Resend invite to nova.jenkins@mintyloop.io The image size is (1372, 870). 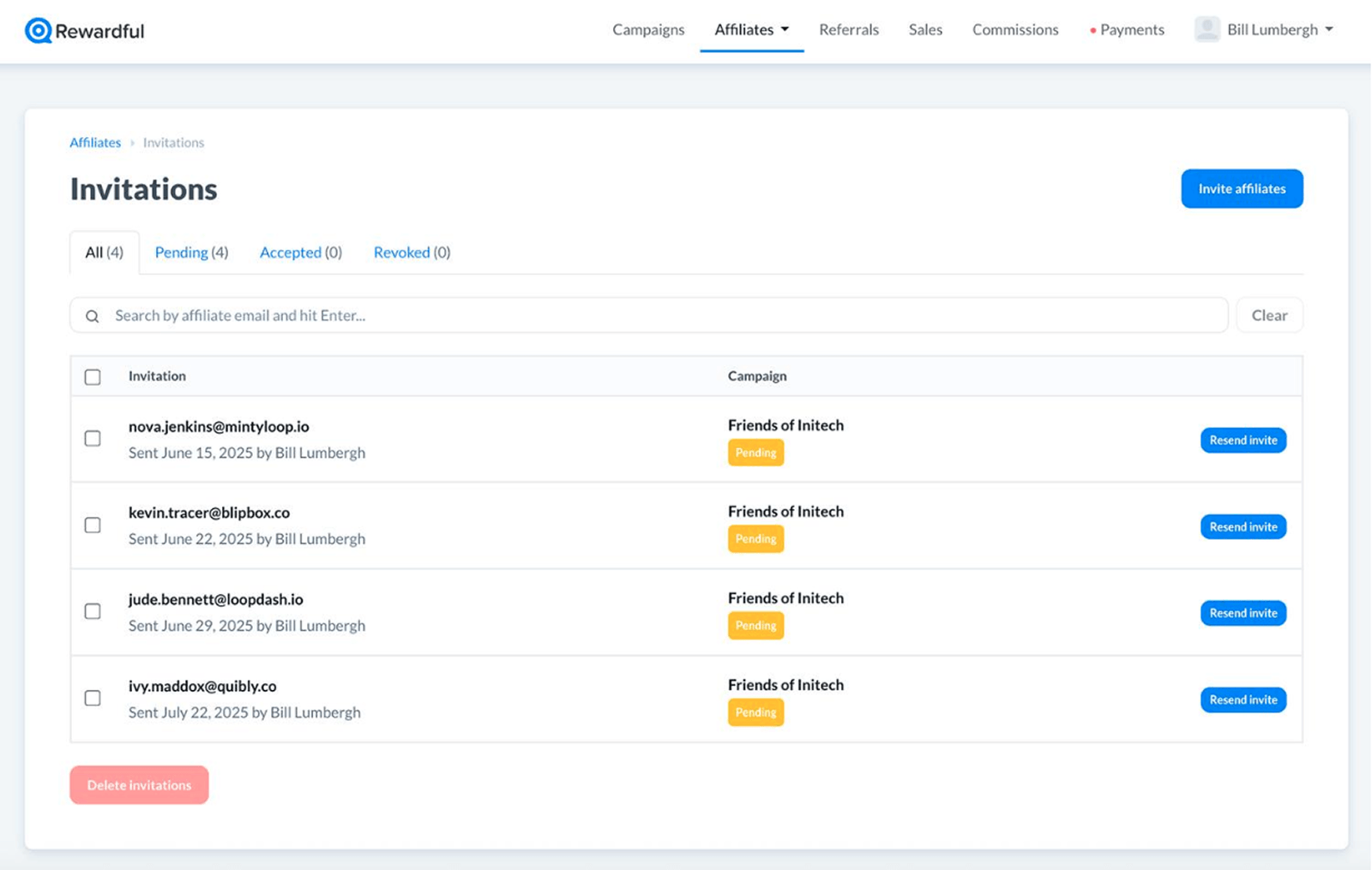tap(1243, 440)
